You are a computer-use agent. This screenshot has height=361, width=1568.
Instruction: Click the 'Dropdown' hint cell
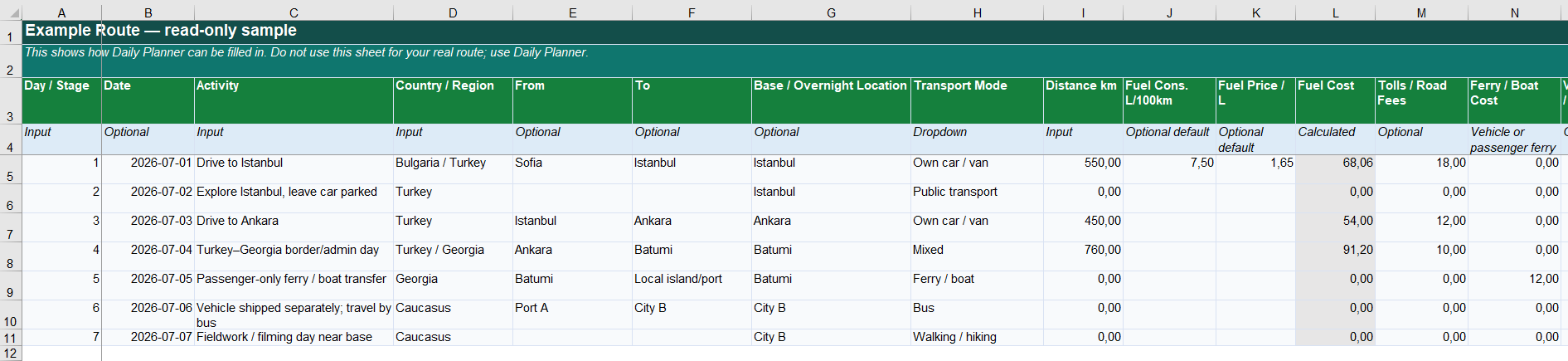click(977, 139)
